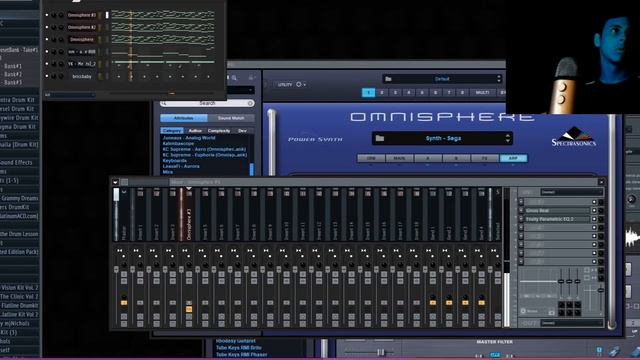The image size is (640, 360).
Task: Select Omnisphere part 2 button
Action: [x=382, y=93]
